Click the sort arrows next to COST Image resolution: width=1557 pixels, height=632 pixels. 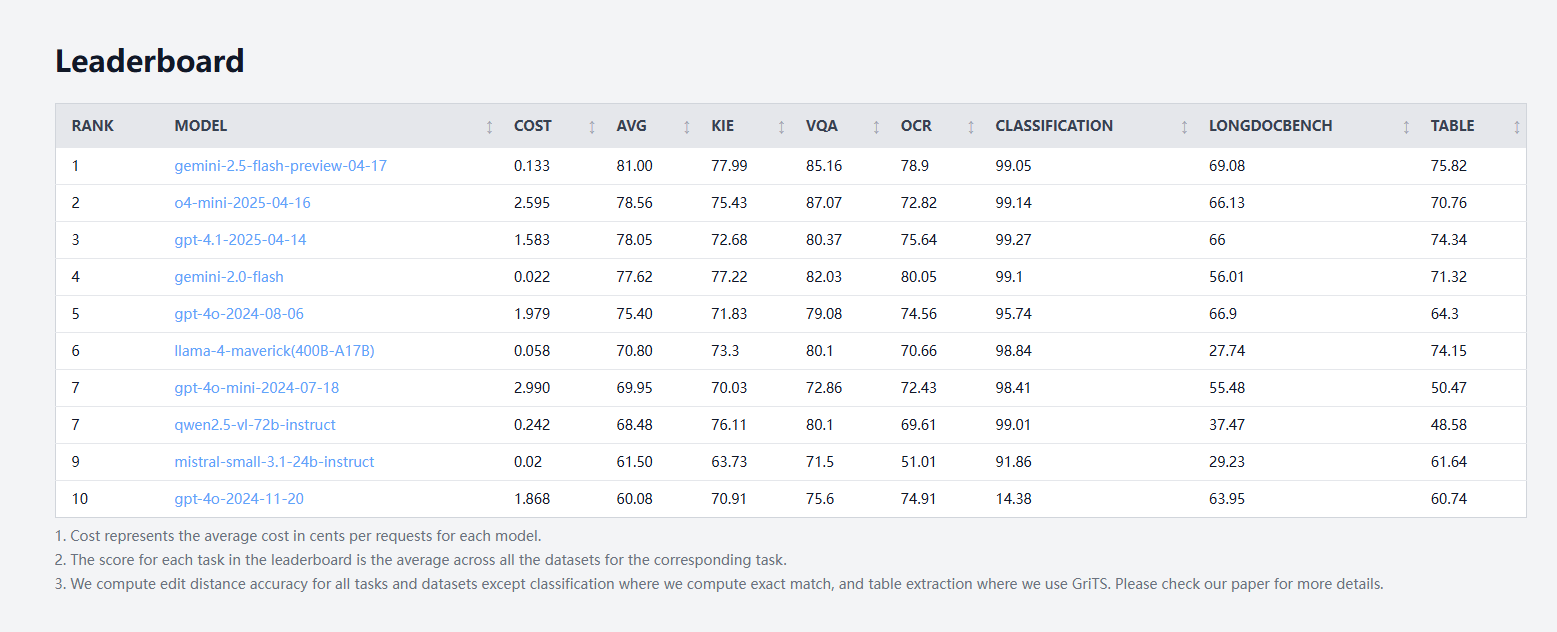(x=592, y=127)
